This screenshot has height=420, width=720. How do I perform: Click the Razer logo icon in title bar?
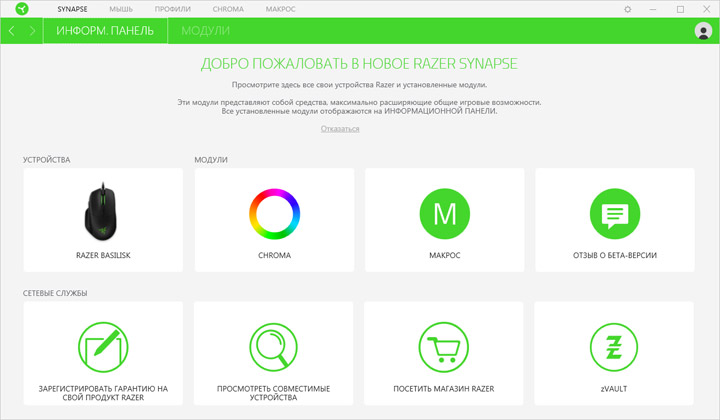click(22, 9)
